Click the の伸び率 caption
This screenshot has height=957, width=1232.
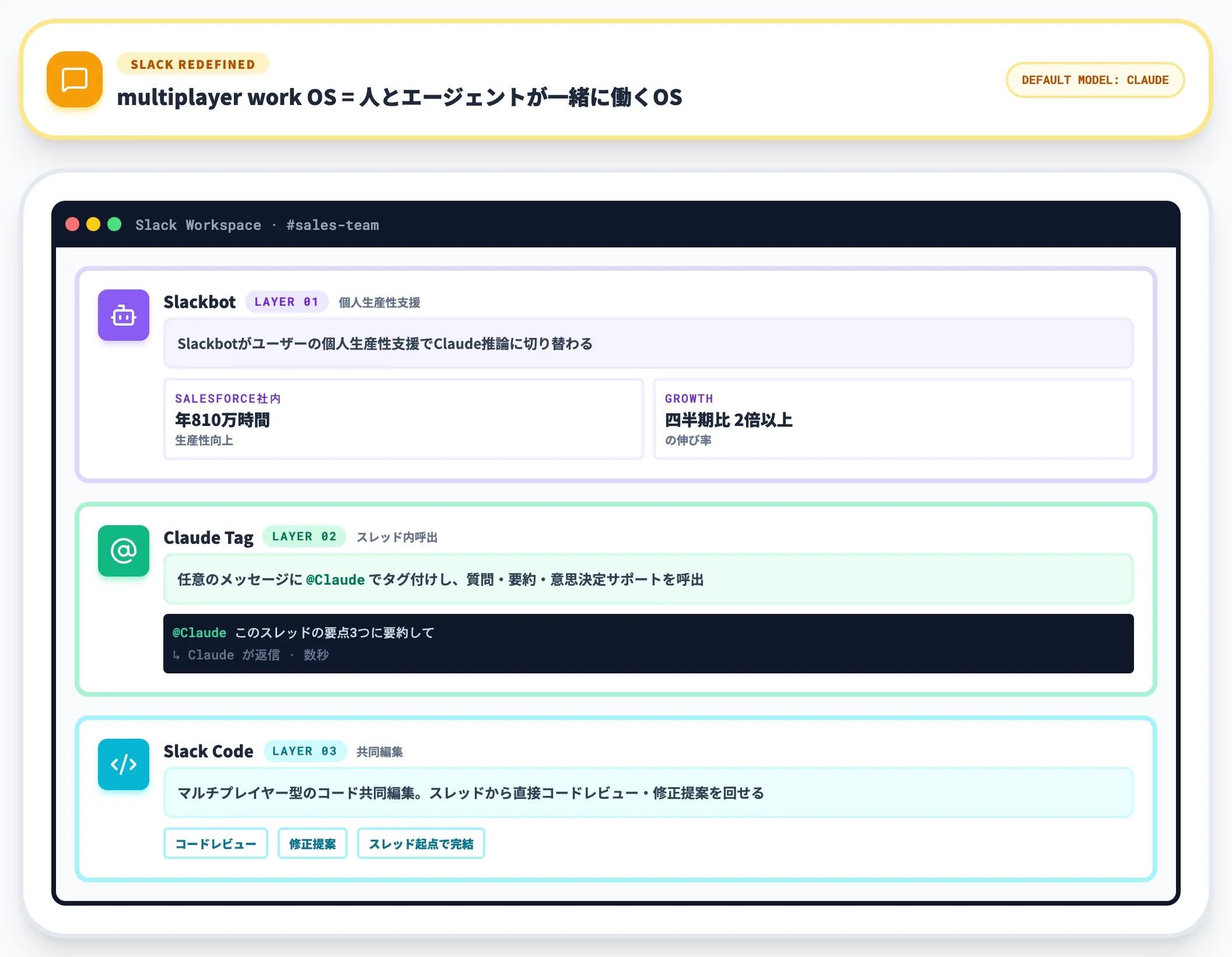688,441
